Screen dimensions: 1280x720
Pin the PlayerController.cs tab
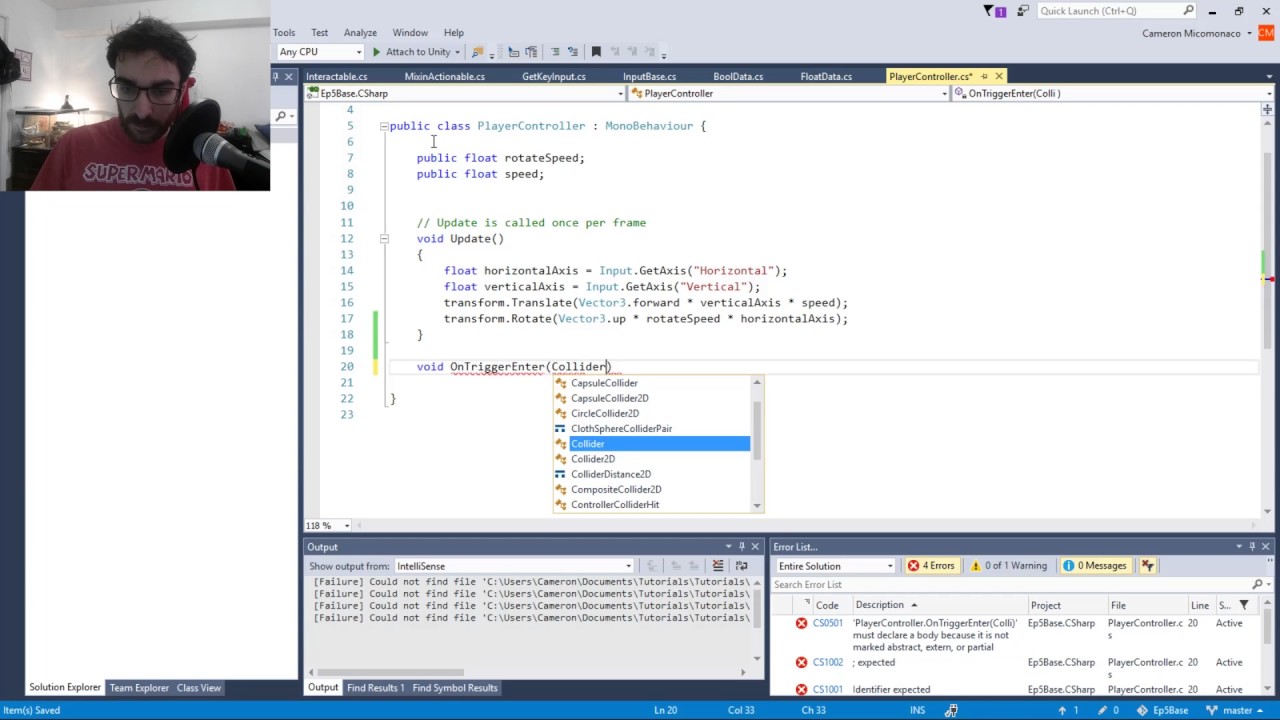click(984, 76)
